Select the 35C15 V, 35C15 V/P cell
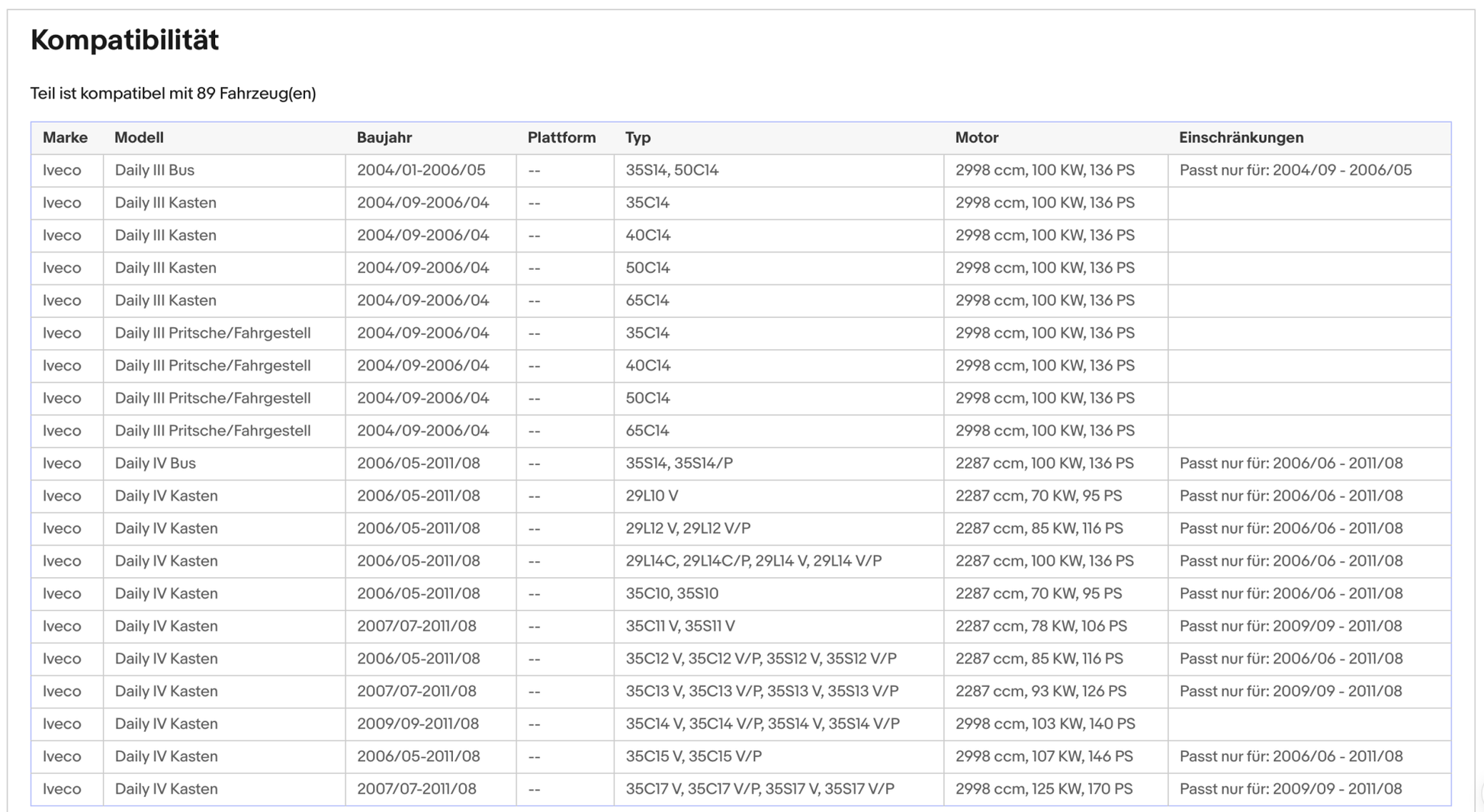The width and height of the screenshot is (1484, 812). (779, 757)
